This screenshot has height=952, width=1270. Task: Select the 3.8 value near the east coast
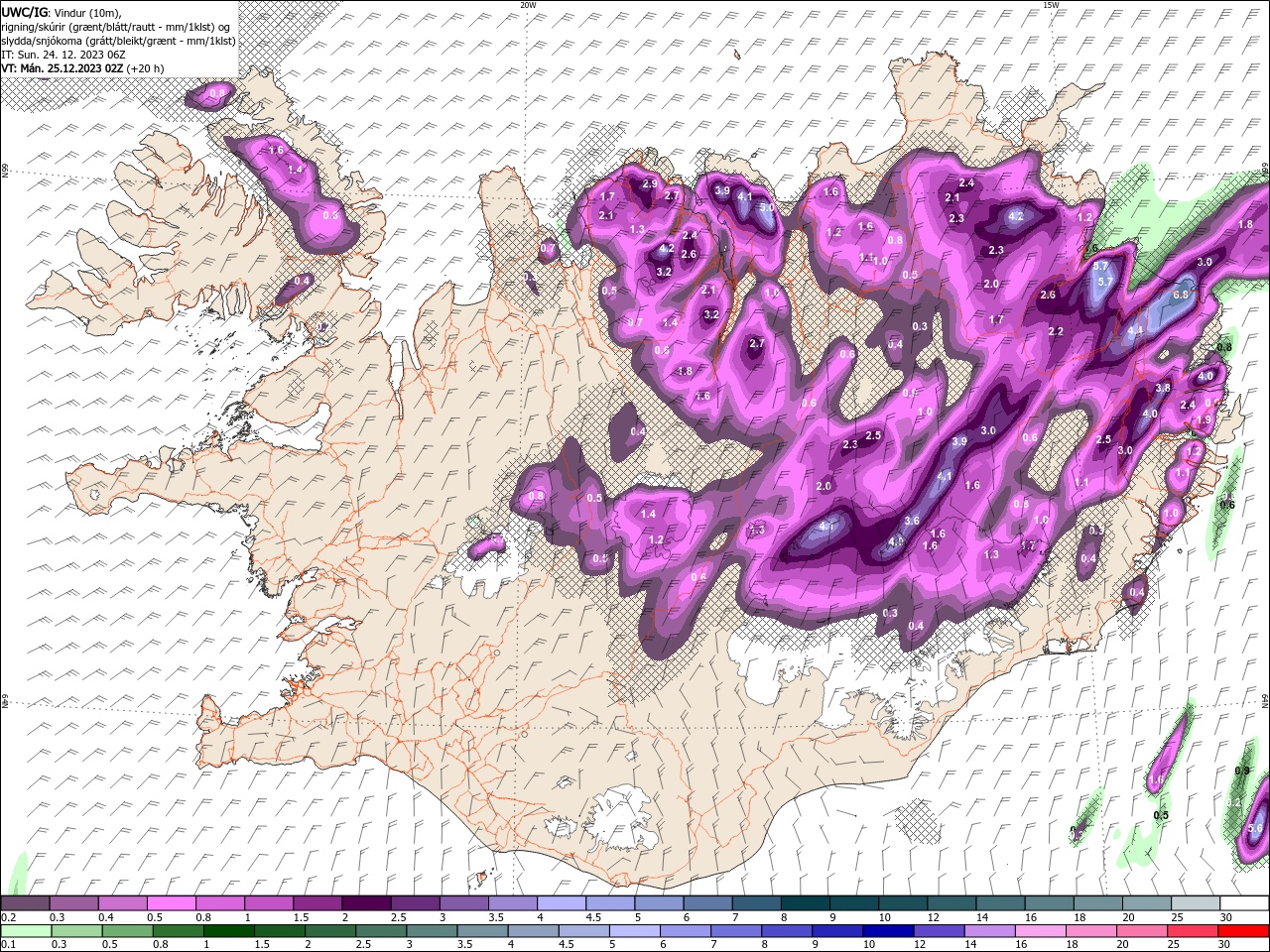(x=1163, y=388)
